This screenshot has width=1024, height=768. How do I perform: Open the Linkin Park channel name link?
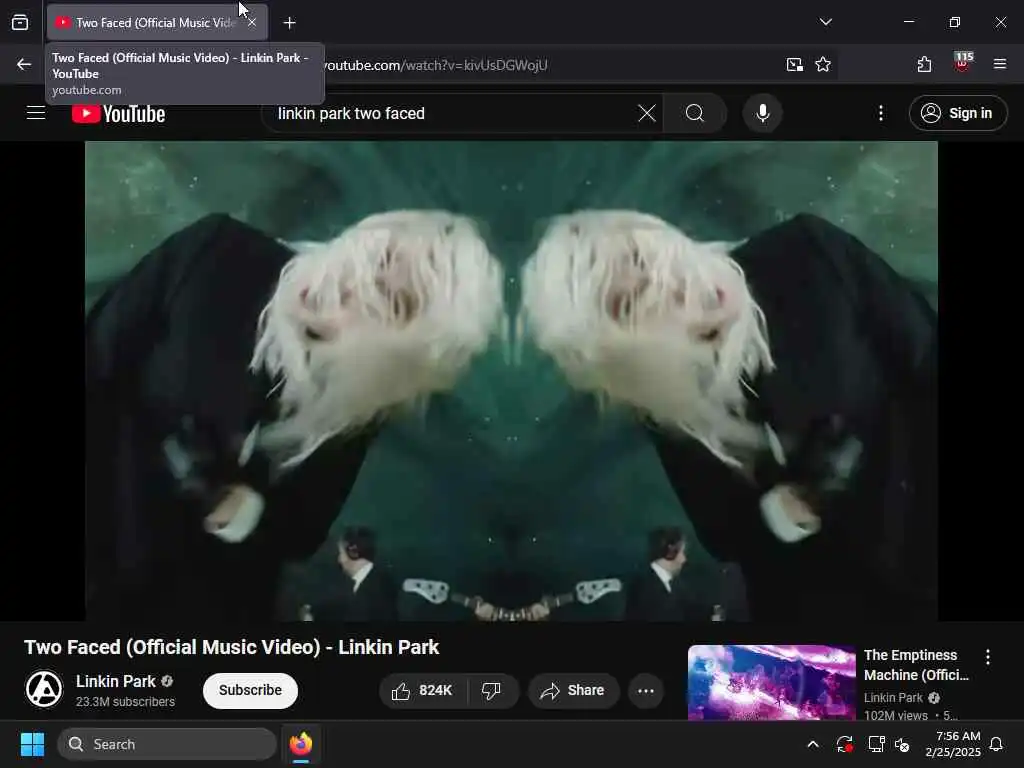(116, 681)
